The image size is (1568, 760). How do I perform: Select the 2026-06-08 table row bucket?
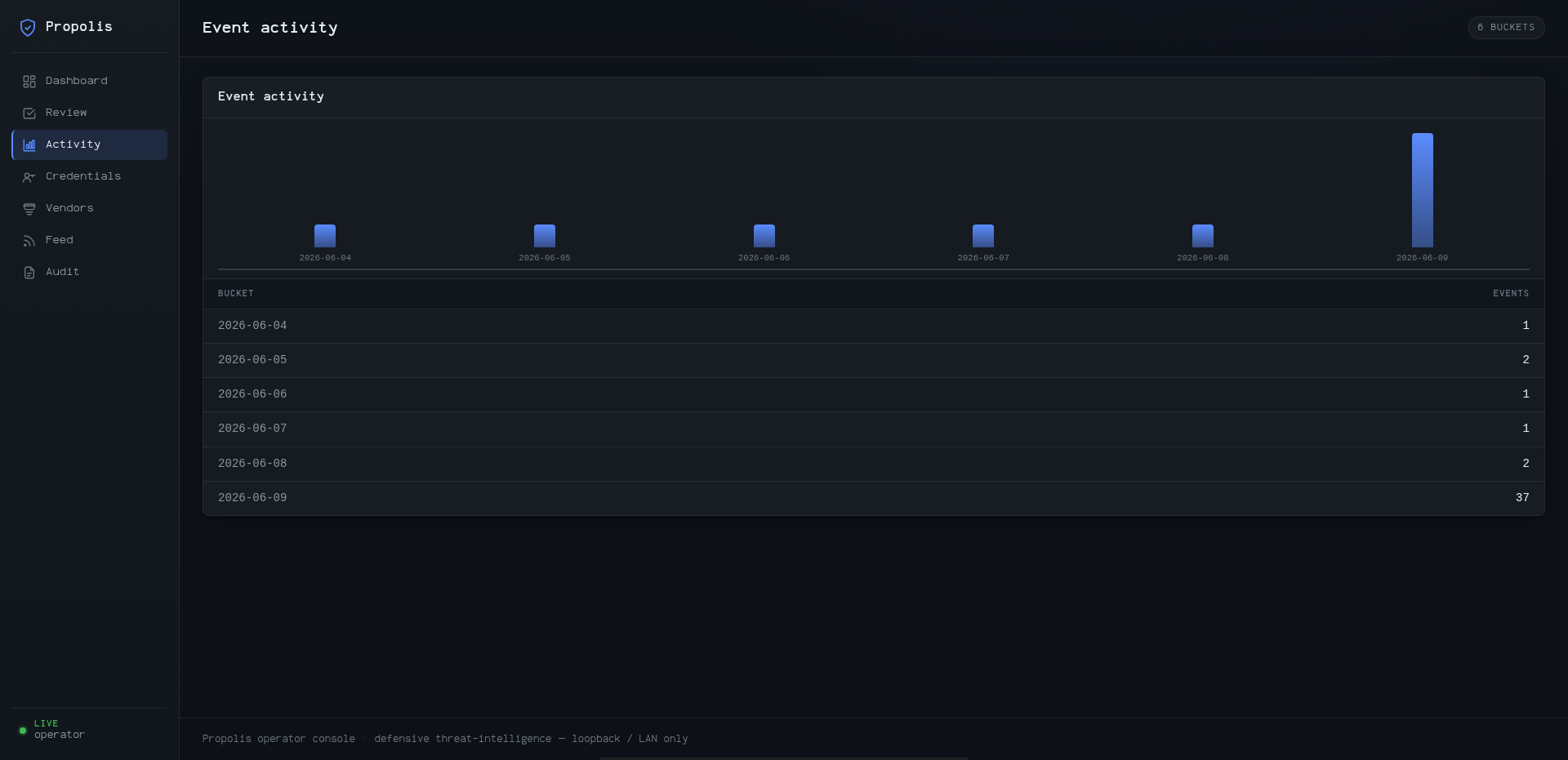[x=252, y=464]
